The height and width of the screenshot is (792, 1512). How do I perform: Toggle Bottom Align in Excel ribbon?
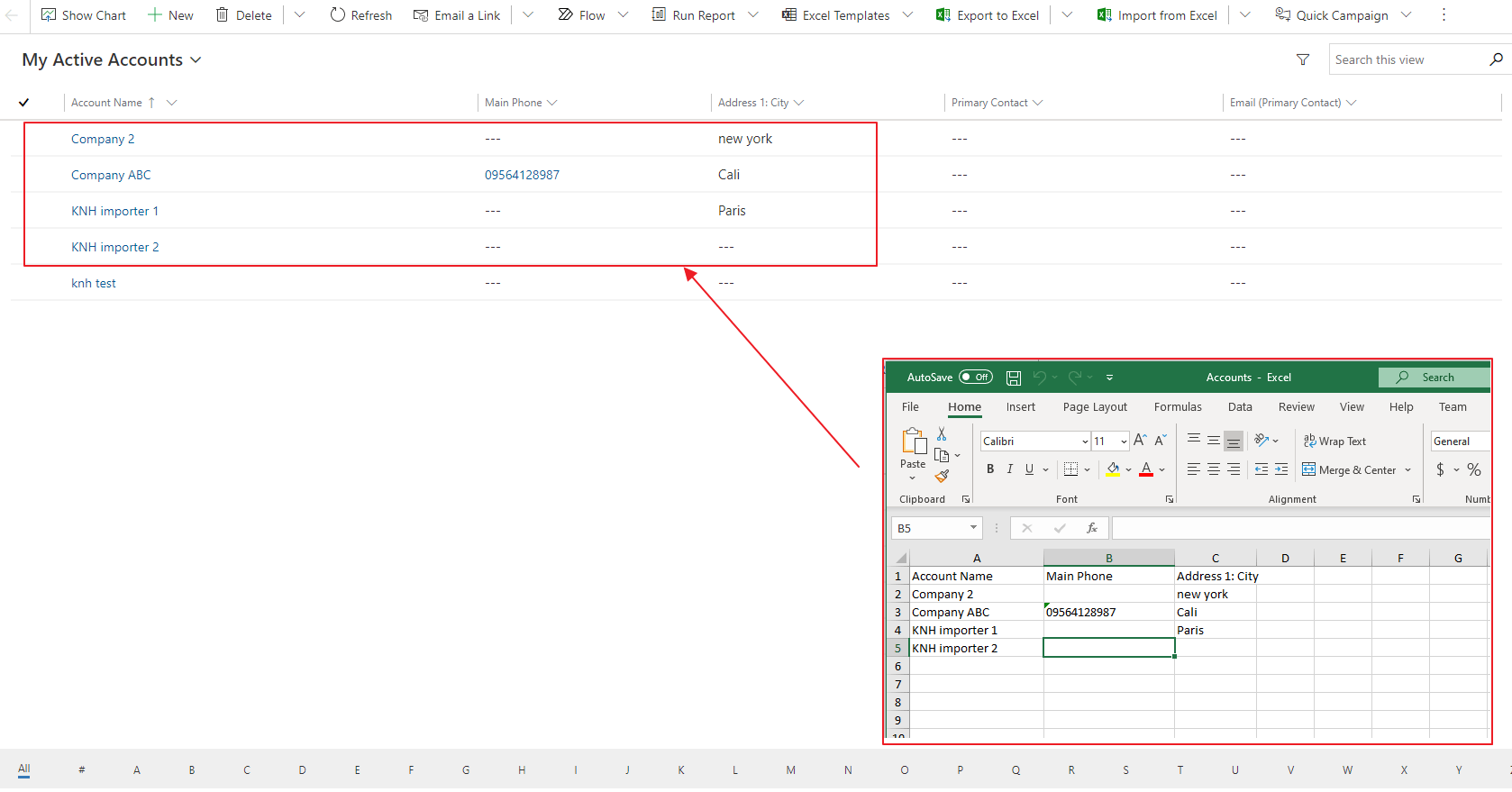[1234, 441]
